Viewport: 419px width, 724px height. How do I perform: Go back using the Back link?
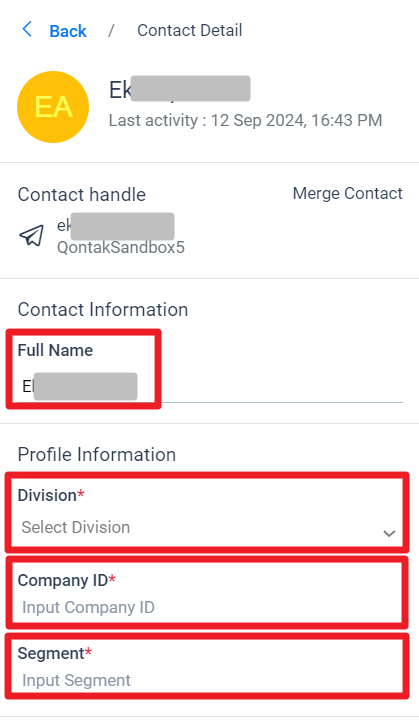[x=68, y=31]
